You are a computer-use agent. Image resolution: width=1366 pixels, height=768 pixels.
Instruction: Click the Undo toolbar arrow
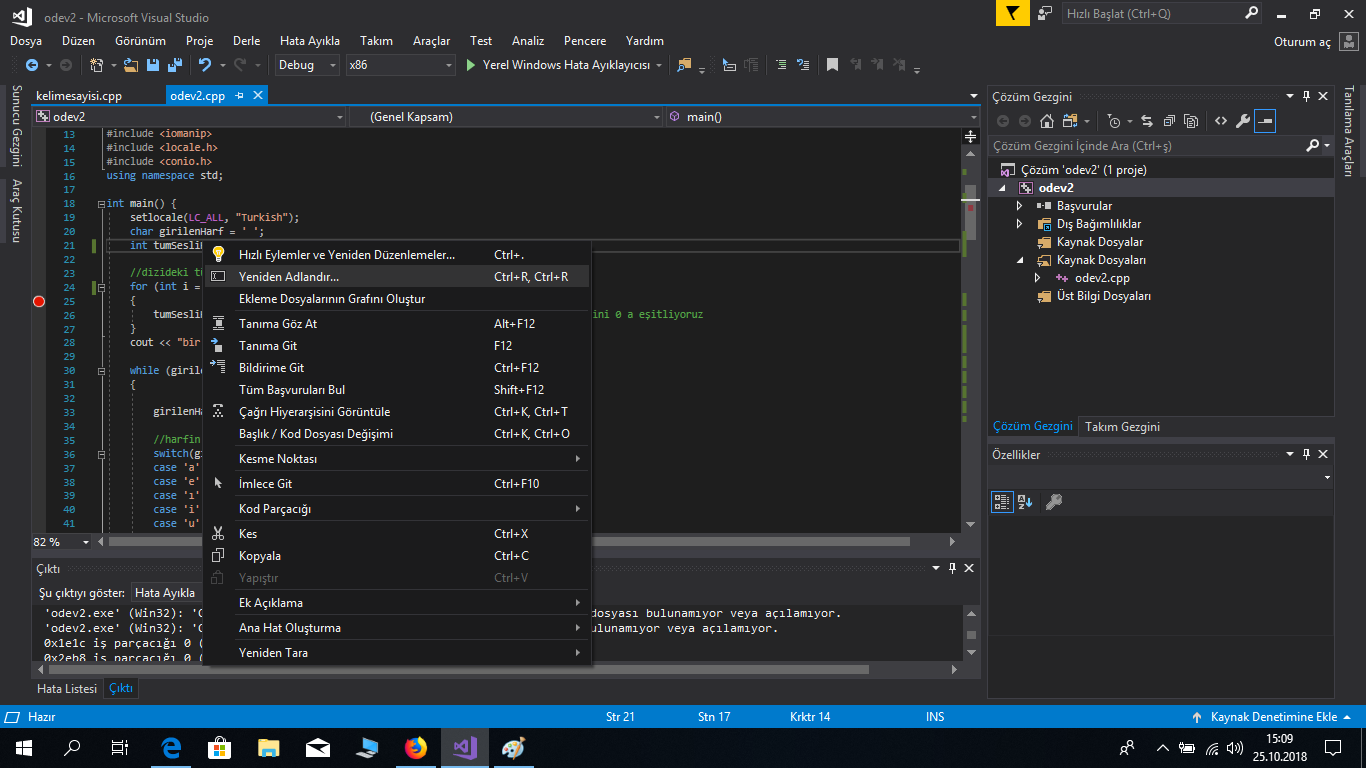(x=205, y=65)
